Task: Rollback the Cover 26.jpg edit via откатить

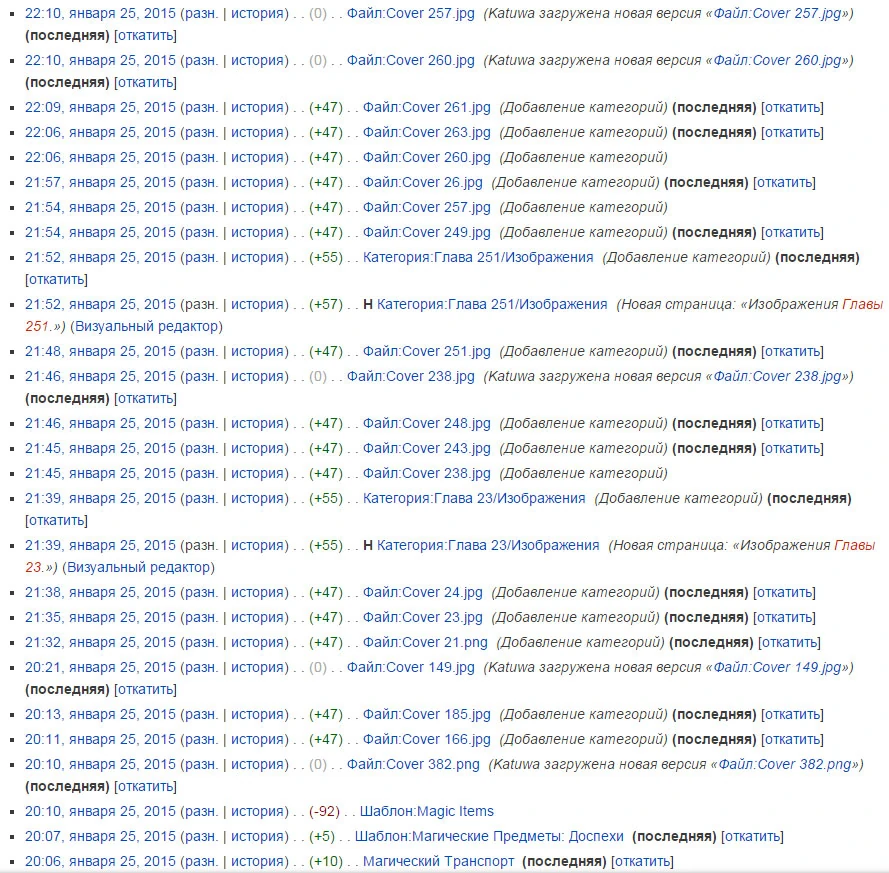Action: tap(784, 182)
